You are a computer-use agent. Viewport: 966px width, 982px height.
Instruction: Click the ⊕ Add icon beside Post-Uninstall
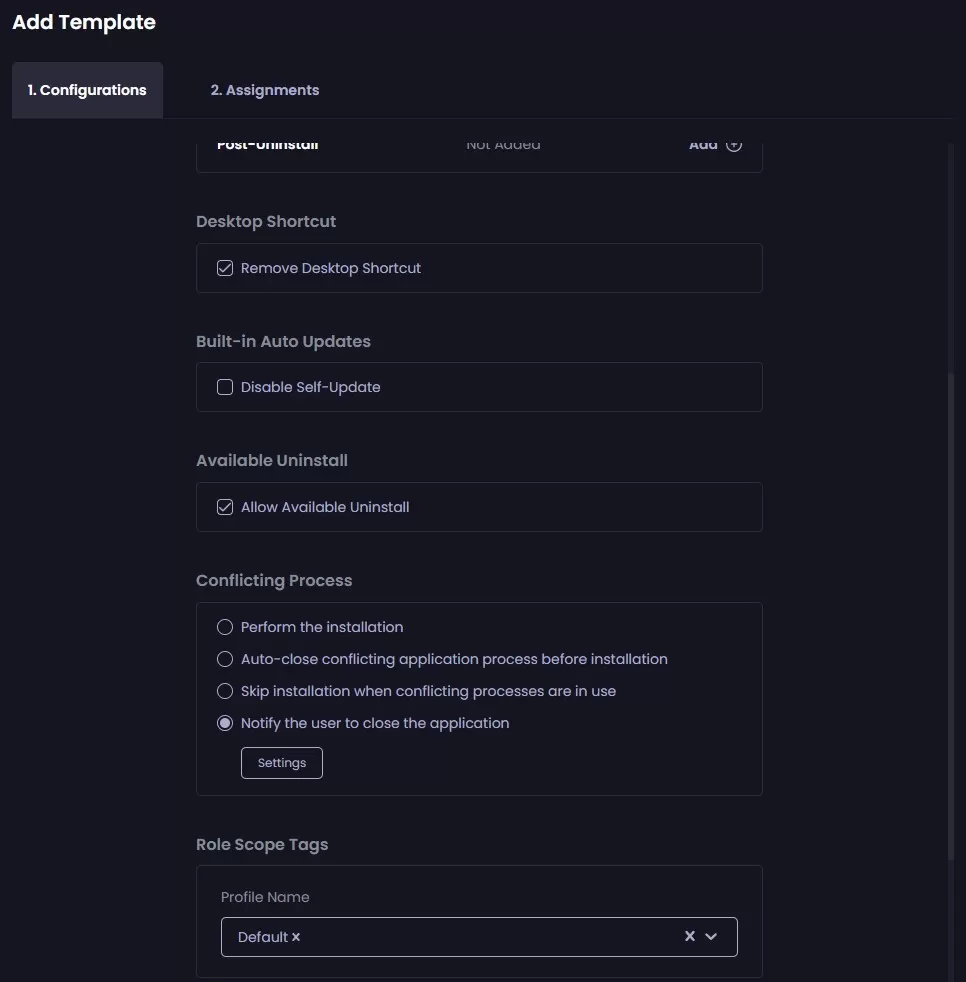click(734, 144)
